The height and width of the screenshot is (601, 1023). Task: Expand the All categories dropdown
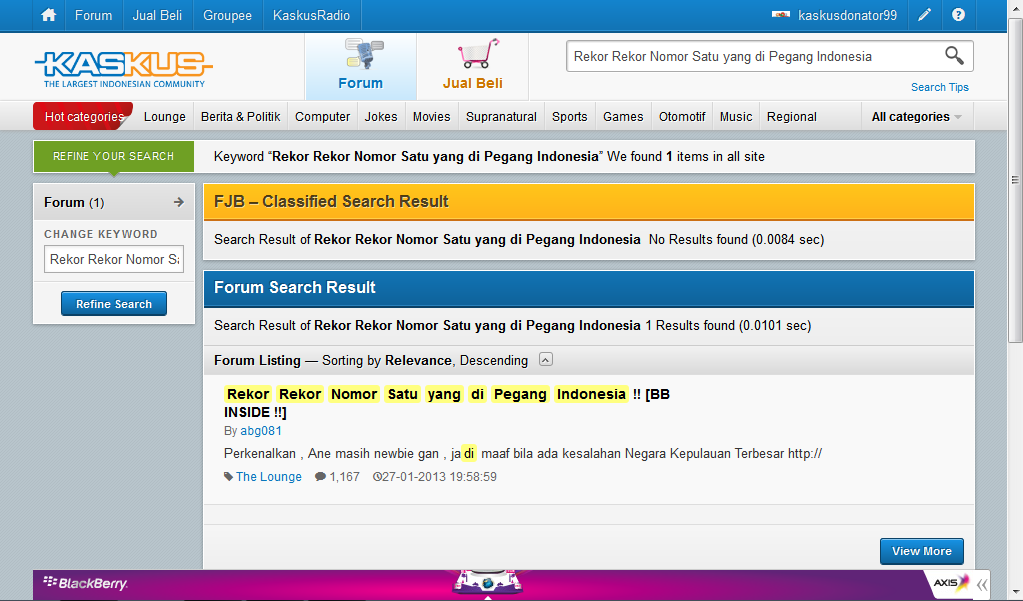click(916, 117)
